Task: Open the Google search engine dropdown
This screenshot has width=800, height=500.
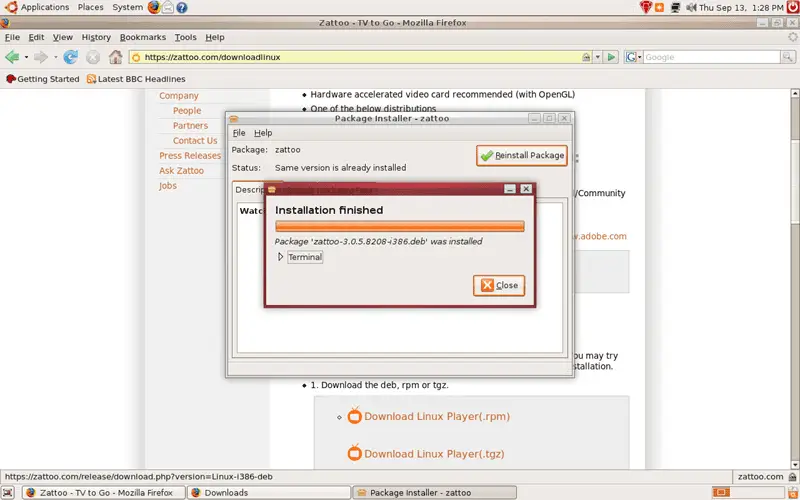Action: pyautogui.click(x=633, y=57)
